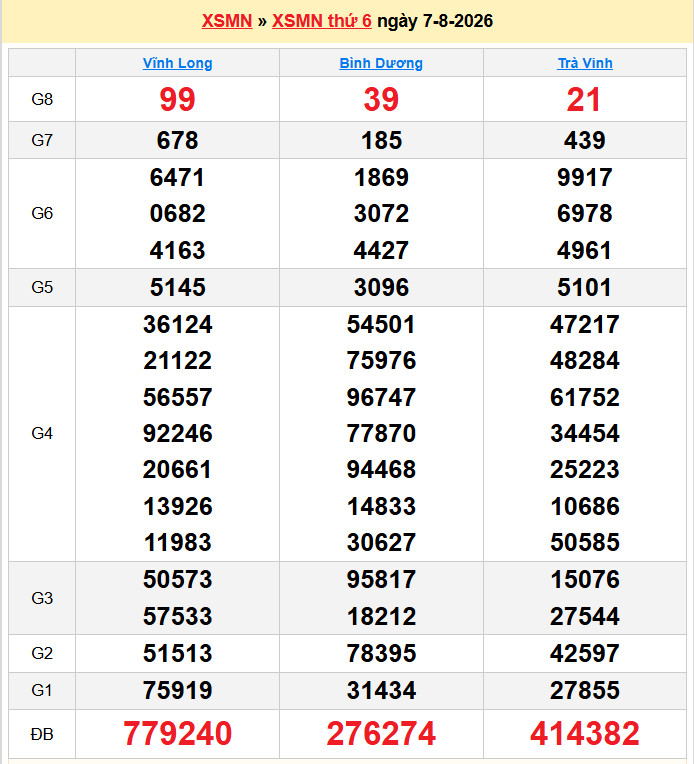Select G6 number 4163
The height and width of the screenshot is (764, 694).
point(177,250)
